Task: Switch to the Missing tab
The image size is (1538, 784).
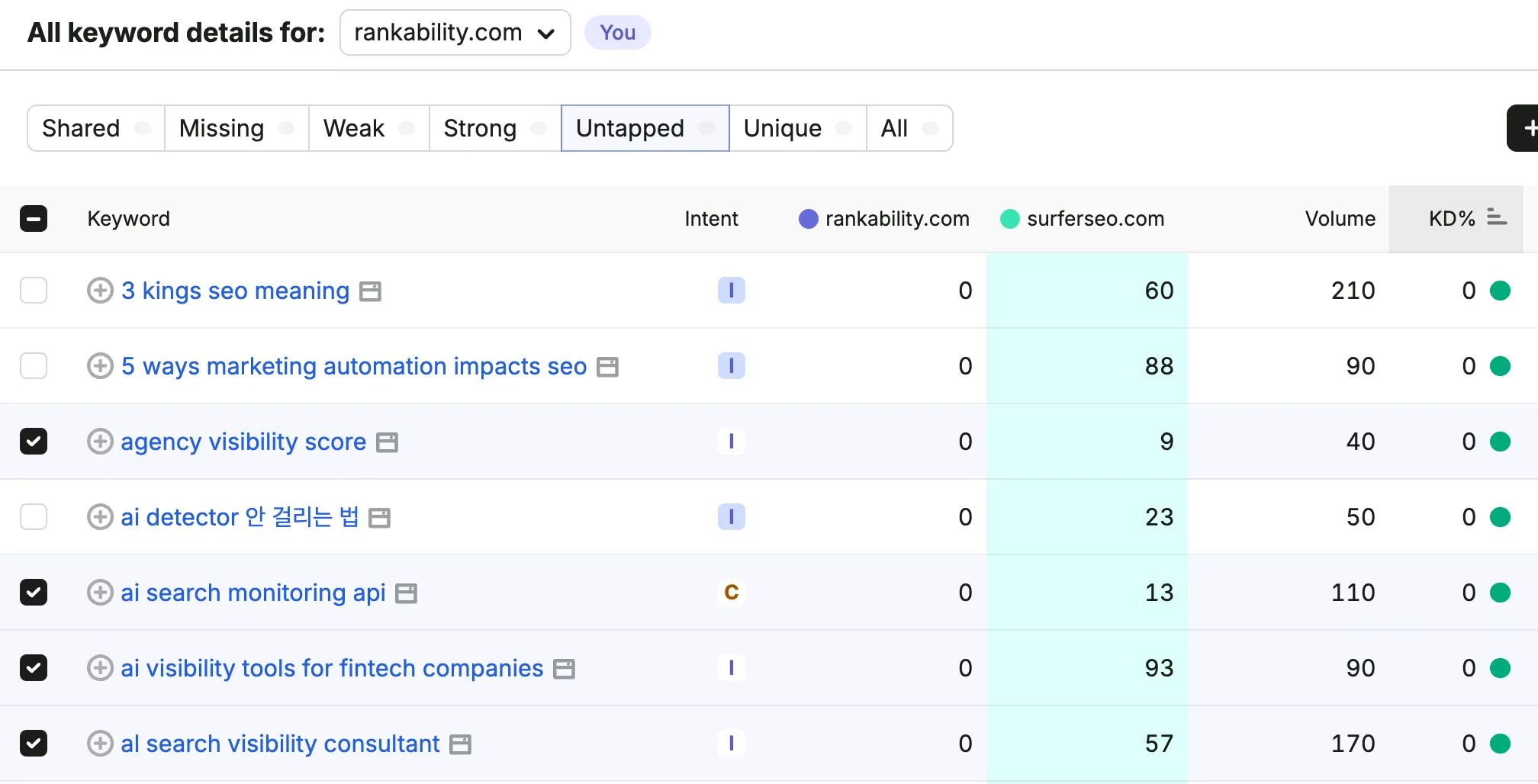Action: pos(236,128)
